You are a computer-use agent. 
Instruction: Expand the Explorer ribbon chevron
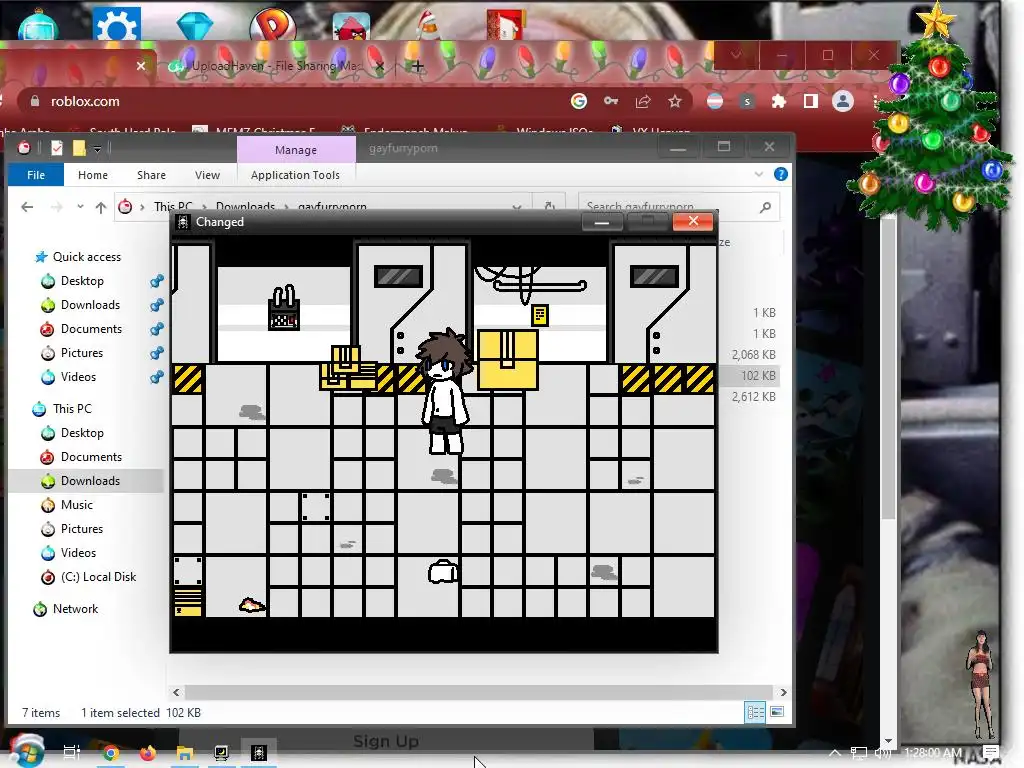point(759,174)
